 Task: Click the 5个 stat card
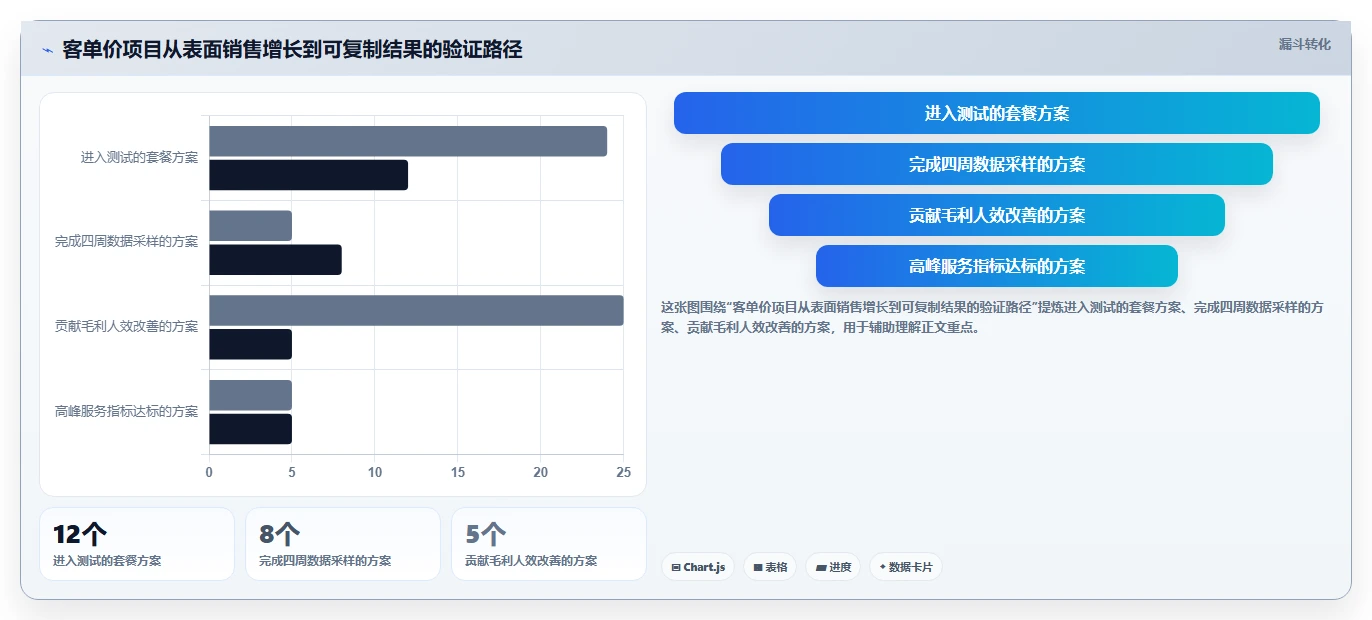pos(549,544)
